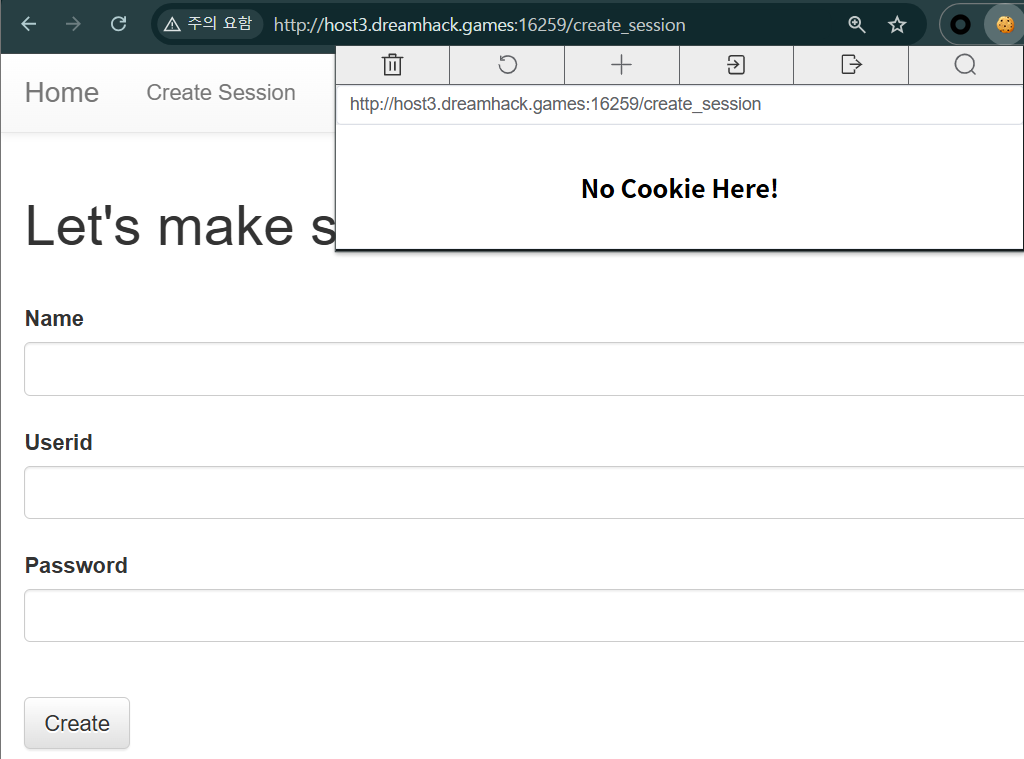The width and height of the screenshot is (1024, 759).
Task: Open the page zoom magnifier icon
Action: [x=856, y=25]
